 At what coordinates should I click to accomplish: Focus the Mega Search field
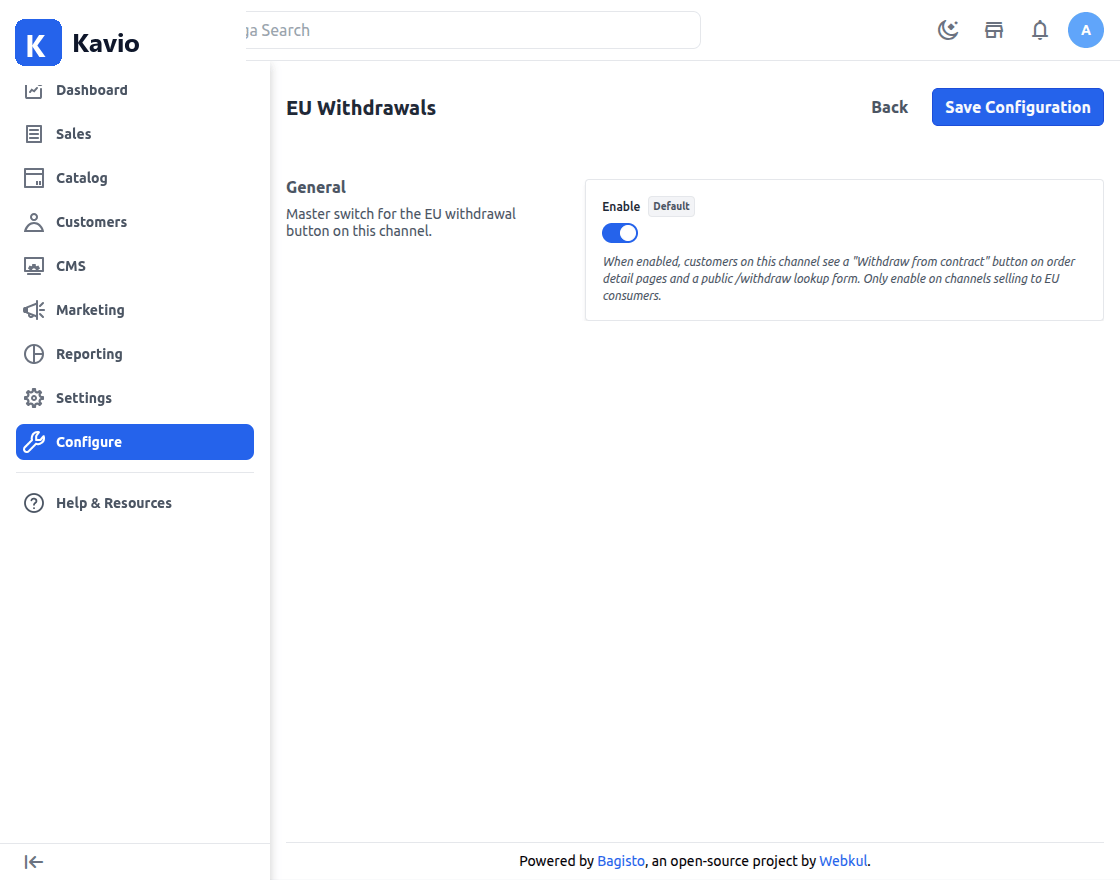point(471,30)
